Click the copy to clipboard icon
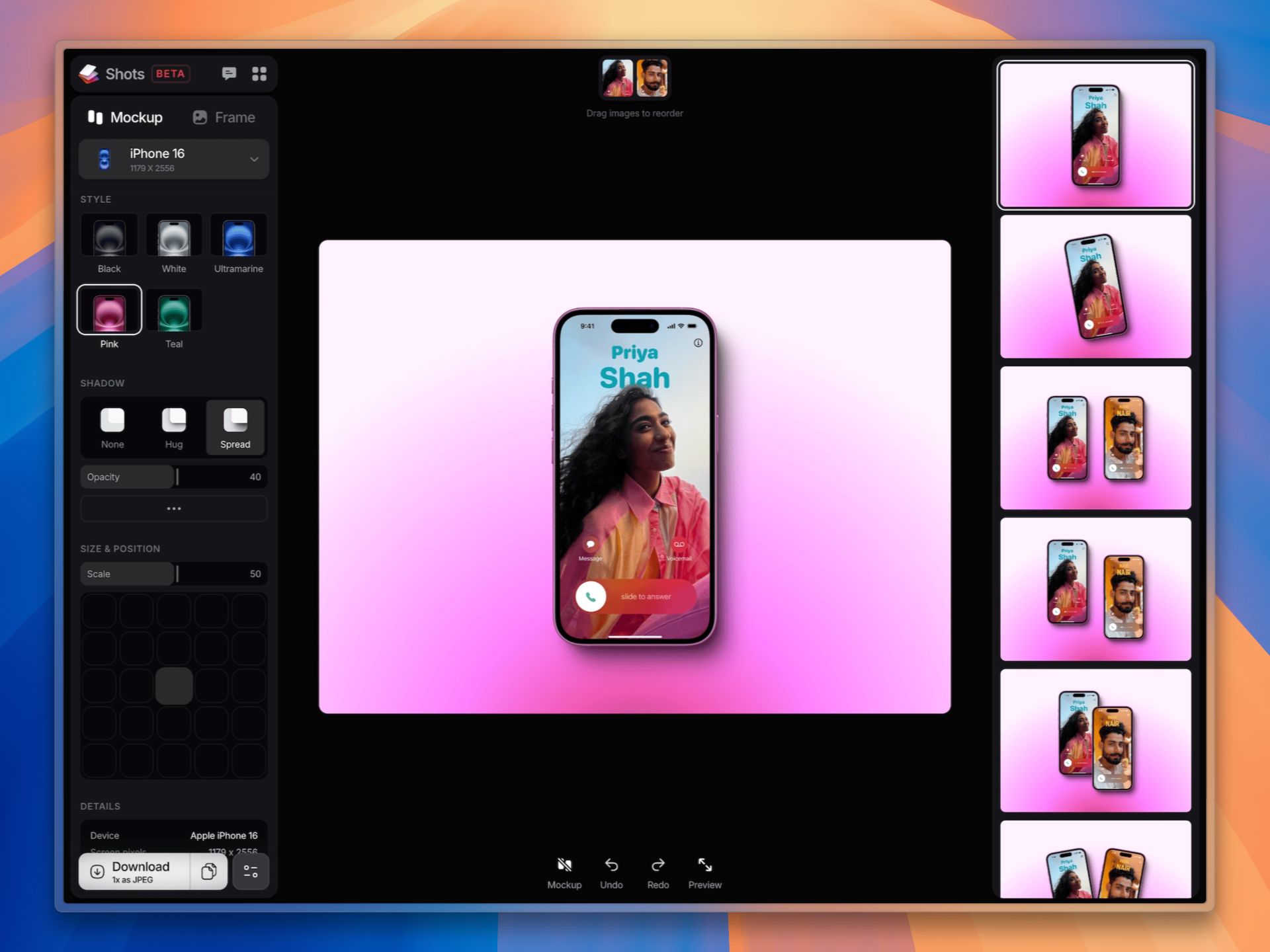This screenshot has width=1270, height=952. (209, 871)
